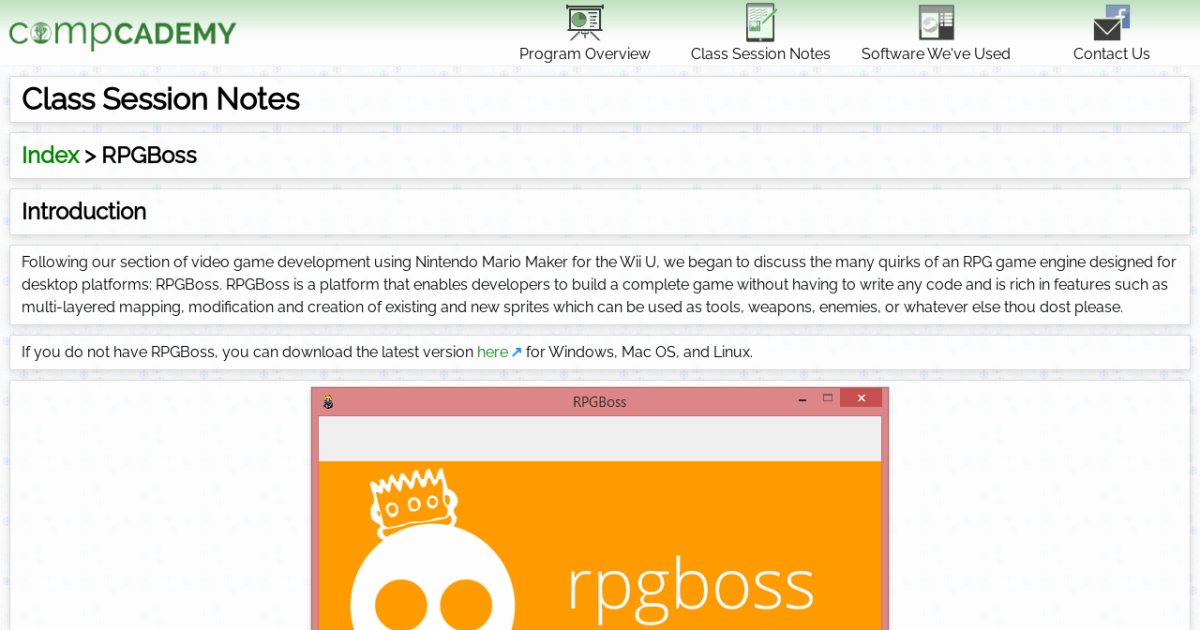Click the Software We've Used icon
This screenshot has width=1200, height=630.
tap(936, 22)
